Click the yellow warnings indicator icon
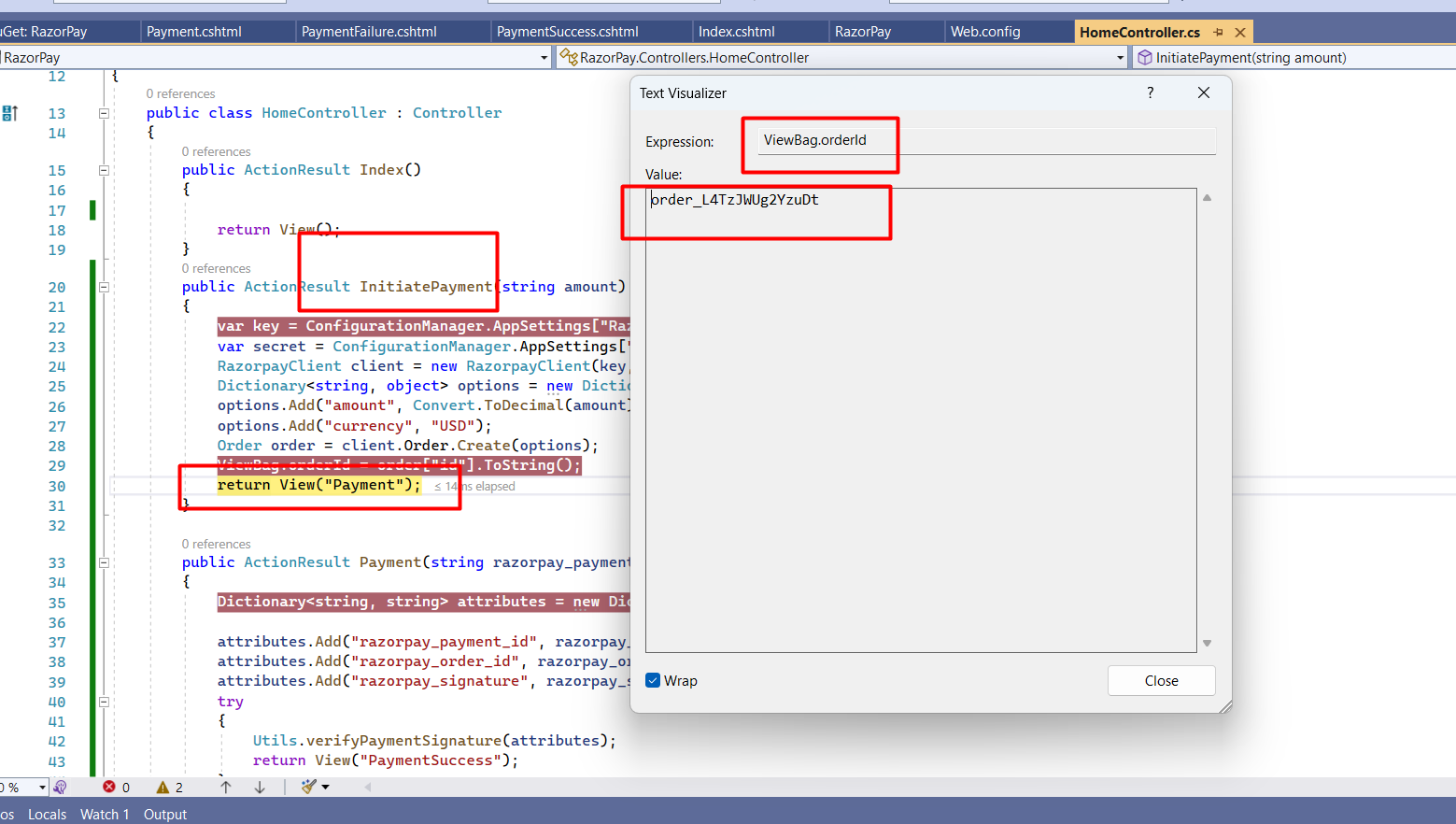This screenshot has height=824, width=1456. (163, 787)
